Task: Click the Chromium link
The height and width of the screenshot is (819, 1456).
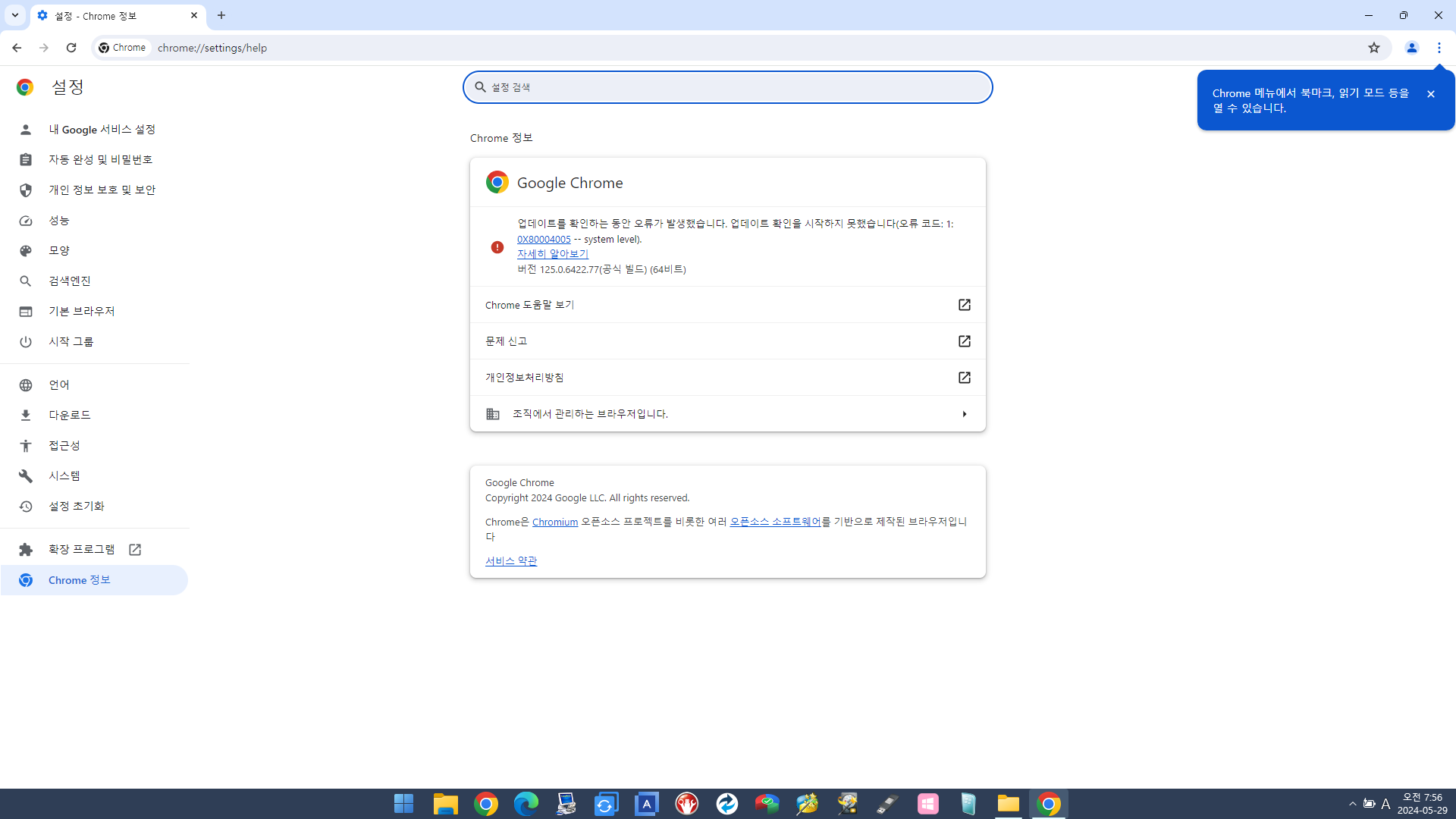Action: 555,522
